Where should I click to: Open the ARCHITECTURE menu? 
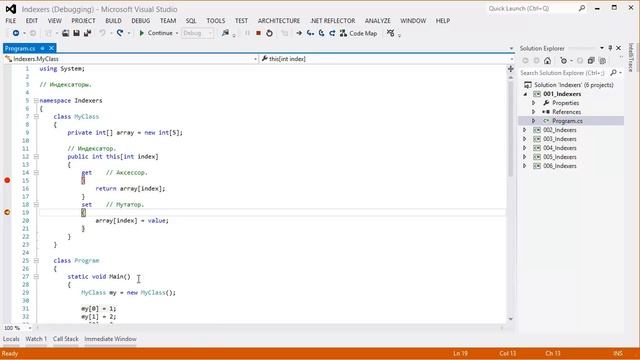click(279, 21)
